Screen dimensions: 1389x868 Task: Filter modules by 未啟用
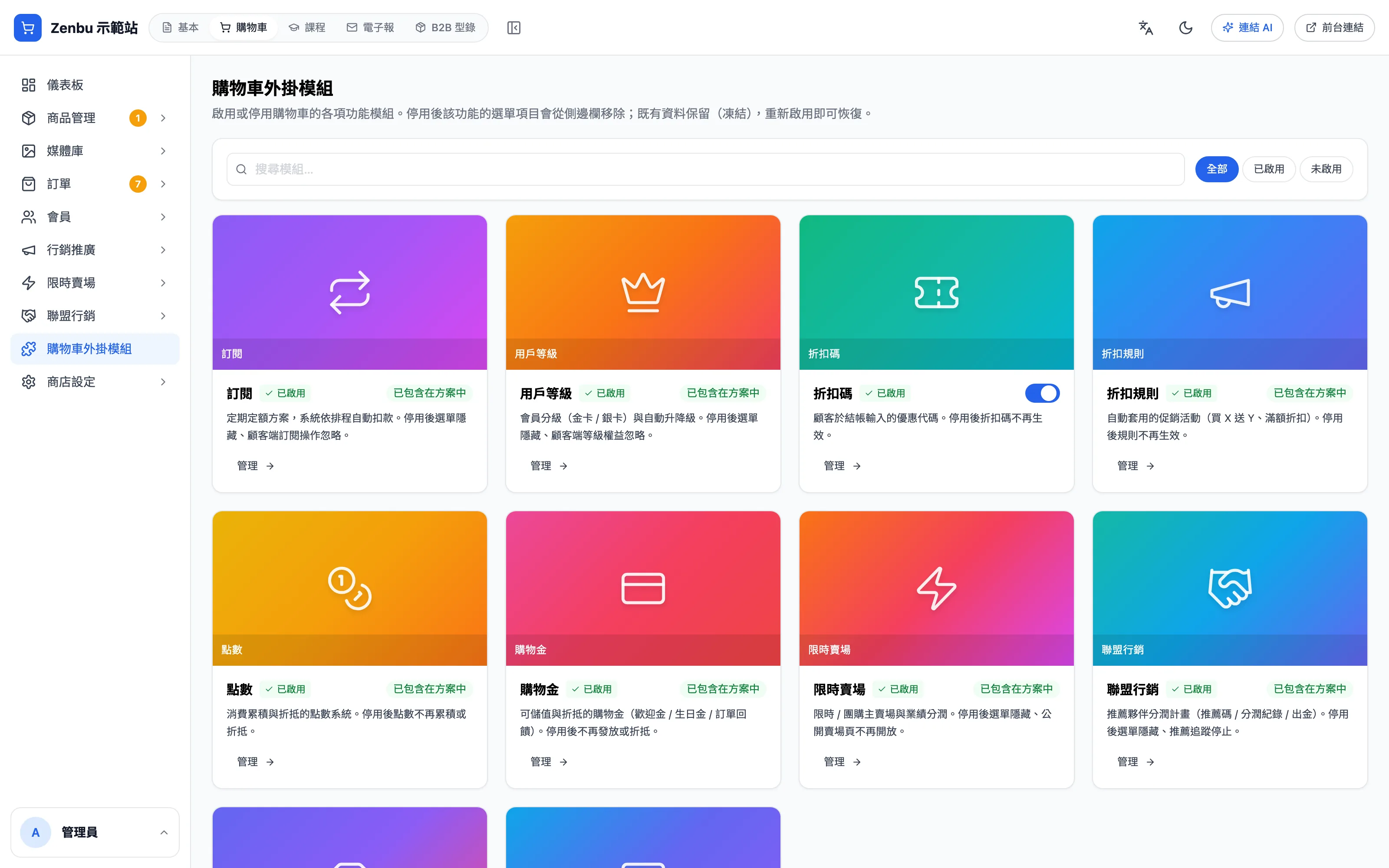[x=1326, y=169]
